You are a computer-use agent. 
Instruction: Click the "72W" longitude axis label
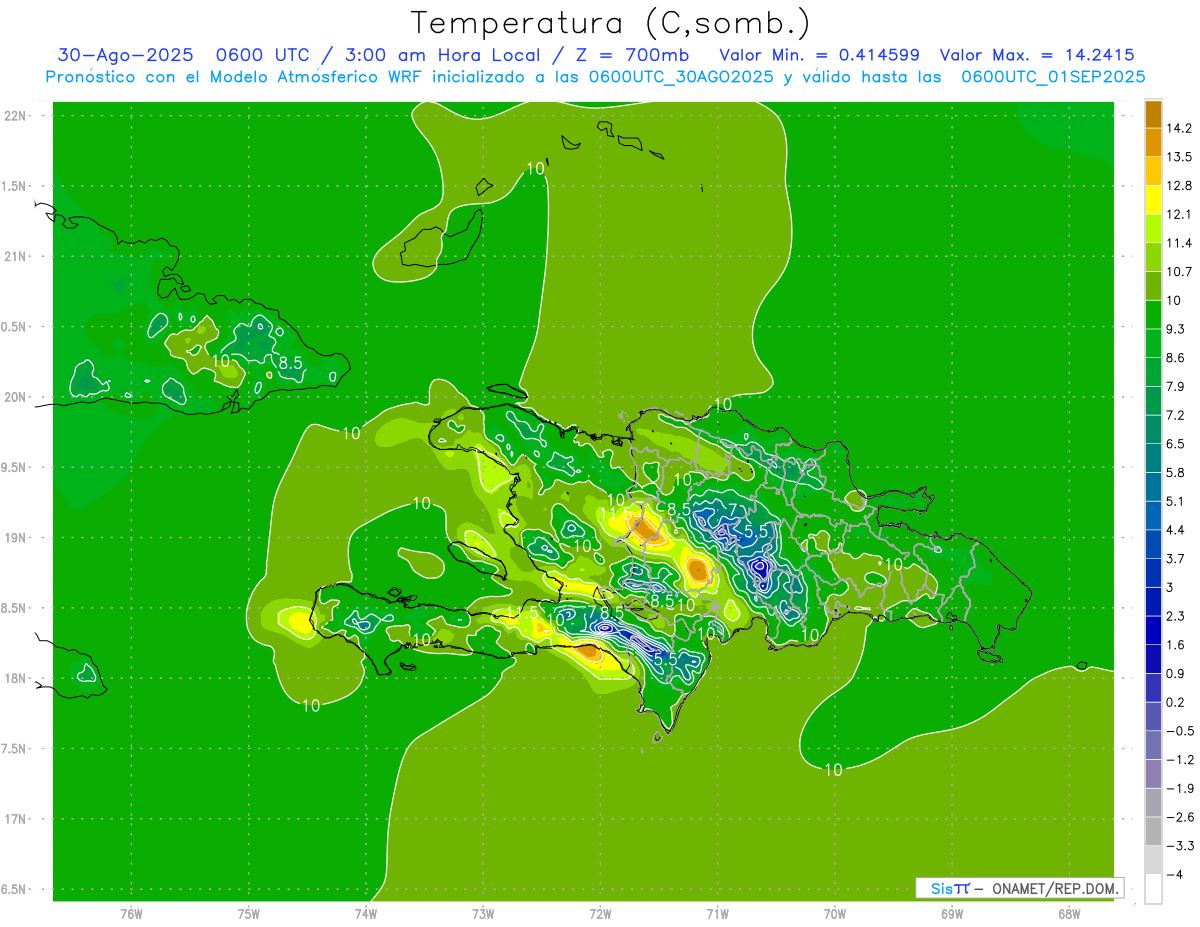[600, 914]
